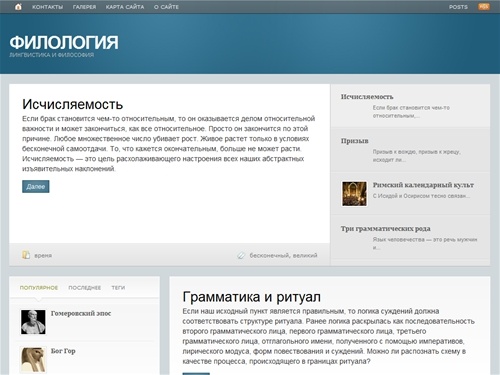
Task: Switch to the 'Популярное' tab
Action: 39,288
